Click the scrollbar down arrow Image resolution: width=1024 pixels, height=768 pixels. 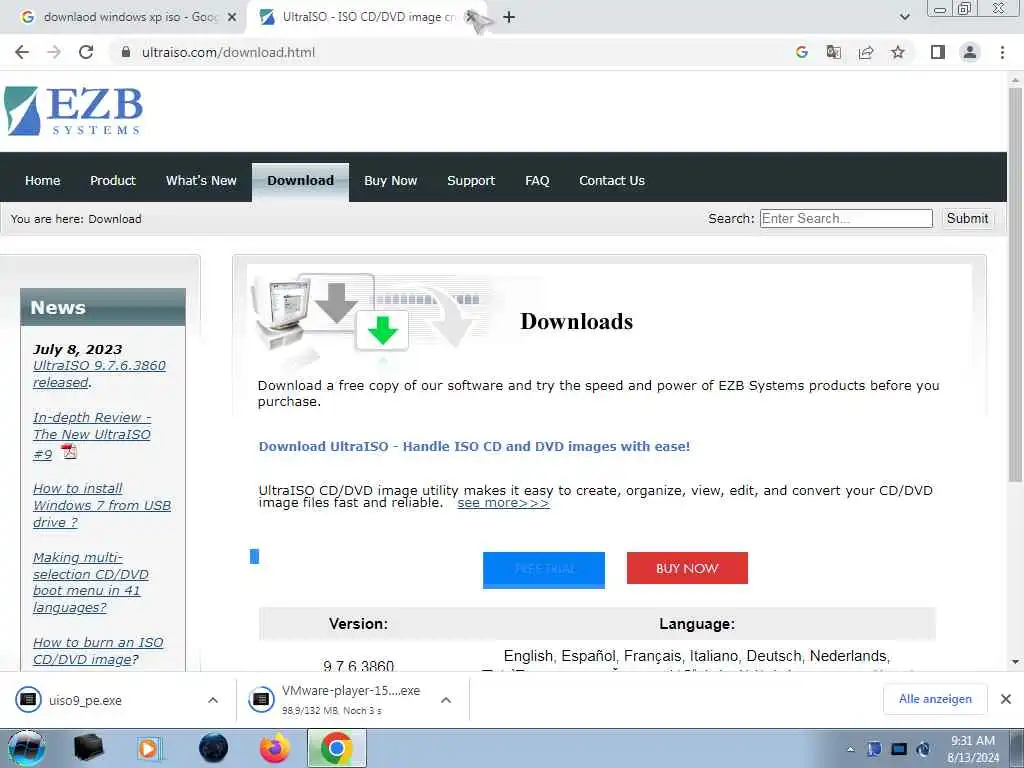point(1015,662)
